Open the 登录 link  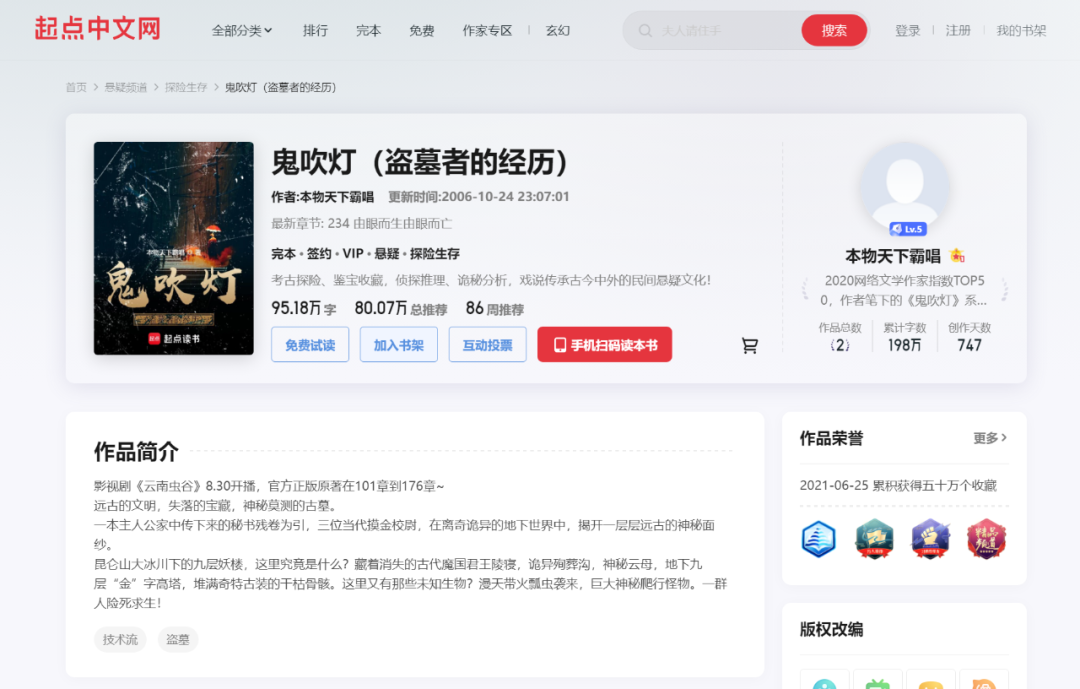point(908,30)
